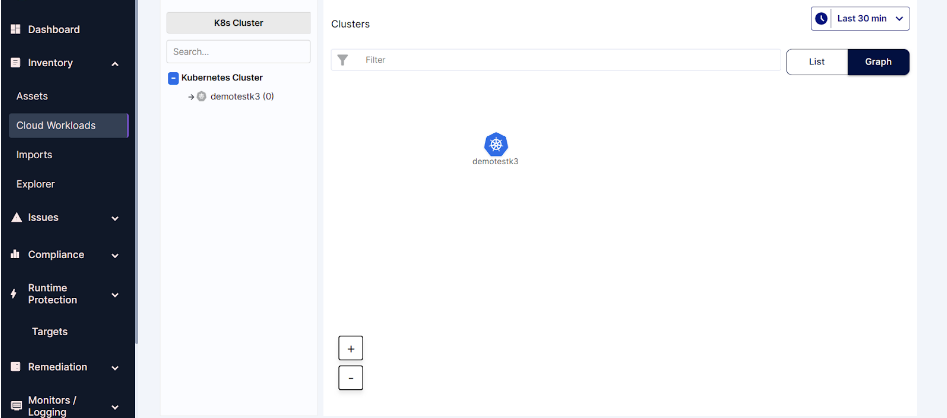Click the Inventory list icon
This screenshot has width=947, height=418.
[16, 63]
